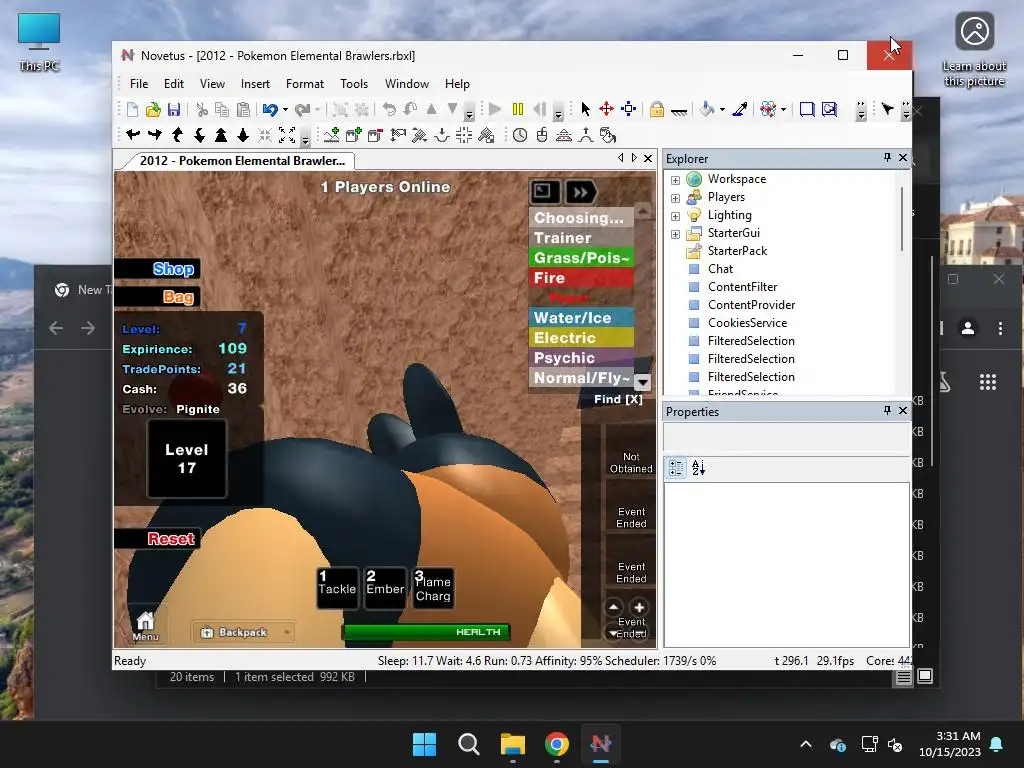Open the in-game Backpack button
Viewport: 1024px width, 768px height.
point(243,632)
